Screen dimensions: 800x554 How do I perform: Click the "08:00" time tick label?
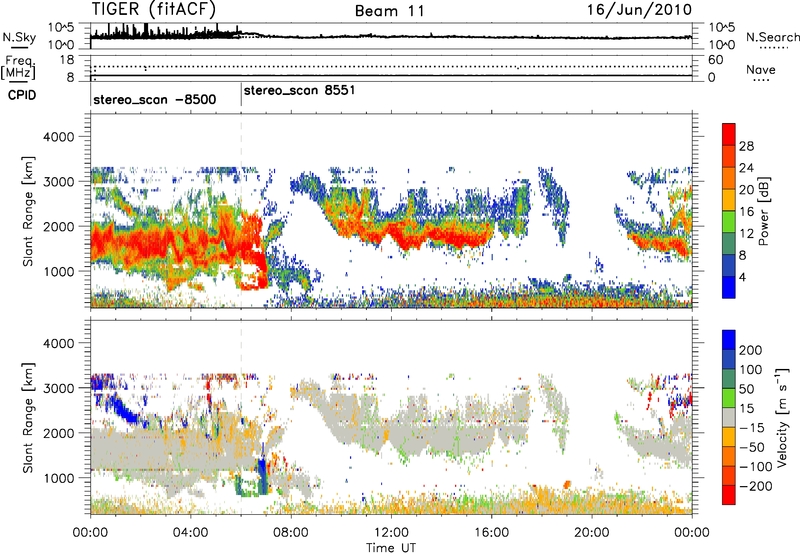[291, 533]
